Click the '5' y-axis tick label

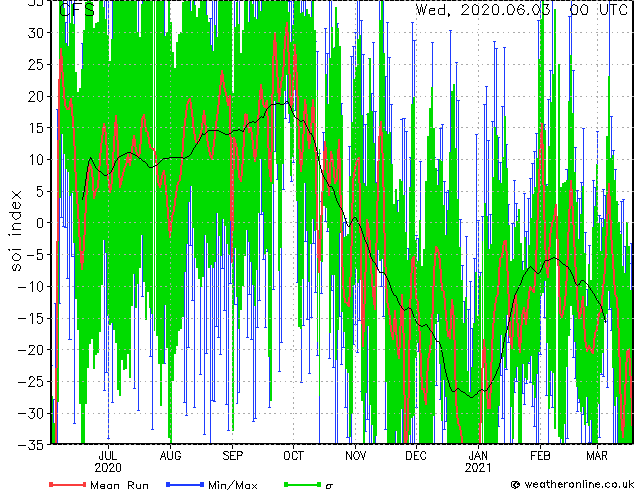click(40, 192)
